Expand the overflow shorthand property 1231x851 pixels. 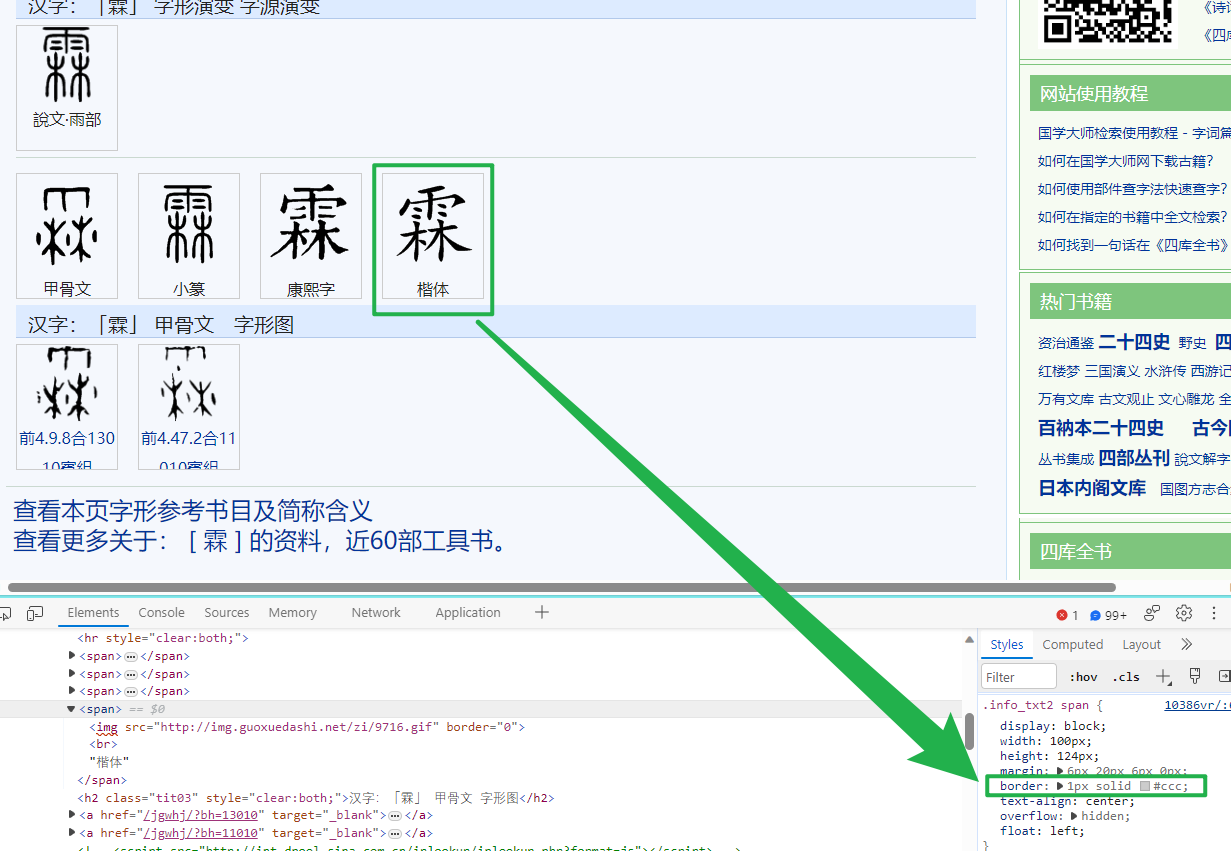click(x=1075, y=816)
